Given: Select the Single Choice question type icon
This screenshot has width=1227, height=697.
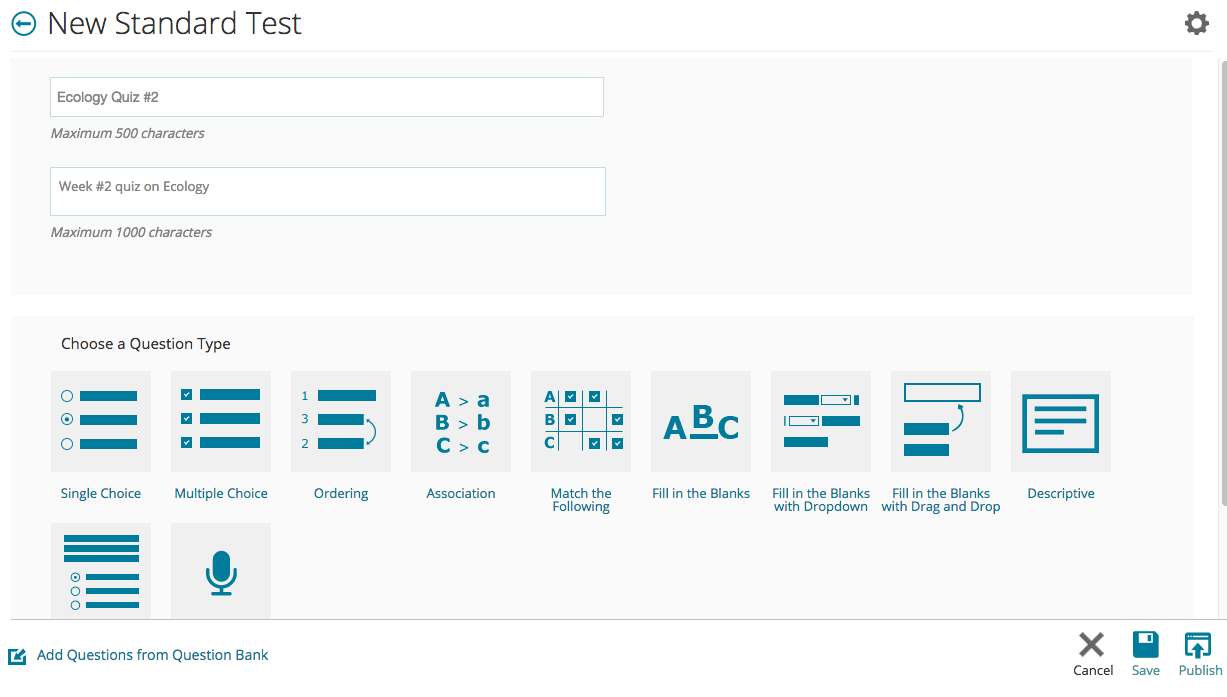Looking at the screenshot, I should click(101, 421).
